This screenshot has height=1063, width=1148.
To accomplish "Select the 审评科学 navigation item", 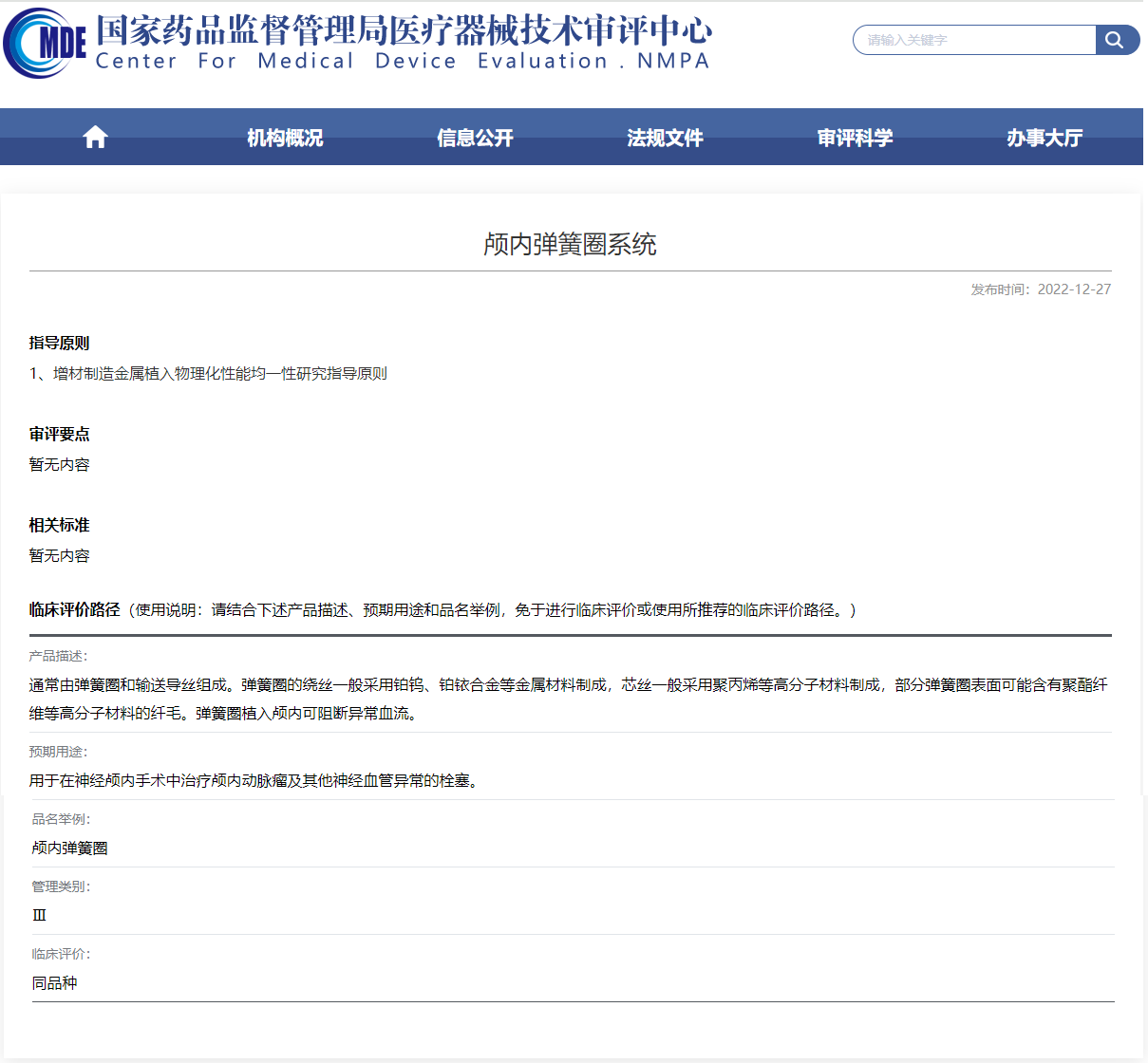I will [x=855, y=138].
